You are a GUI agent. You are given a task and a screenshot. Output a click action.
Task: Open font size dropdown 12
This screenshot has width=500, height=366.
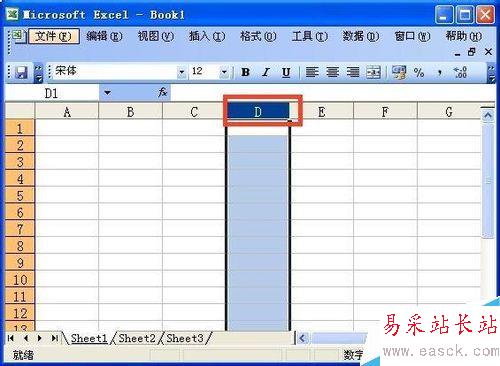(224, 72)
